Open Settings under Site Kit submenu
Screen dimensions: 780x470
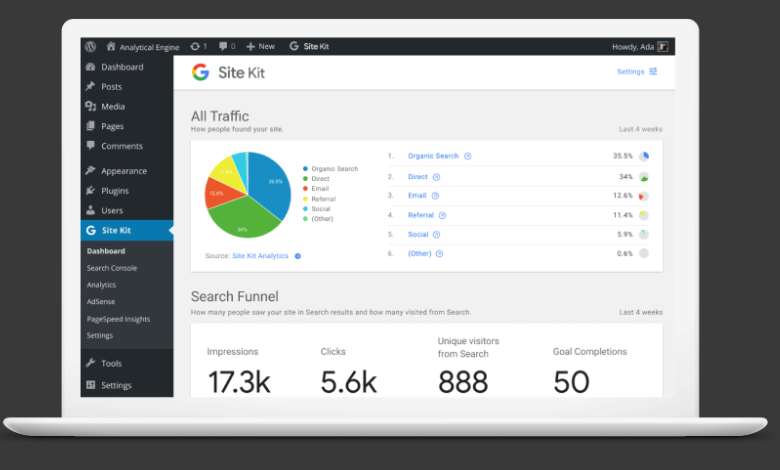99,335
